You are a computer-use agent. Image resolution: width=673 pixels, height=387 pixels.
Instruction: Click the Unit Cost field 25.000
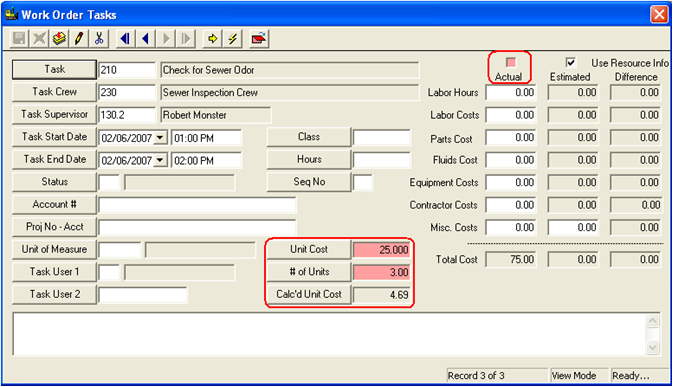click(x=382, y=250)
